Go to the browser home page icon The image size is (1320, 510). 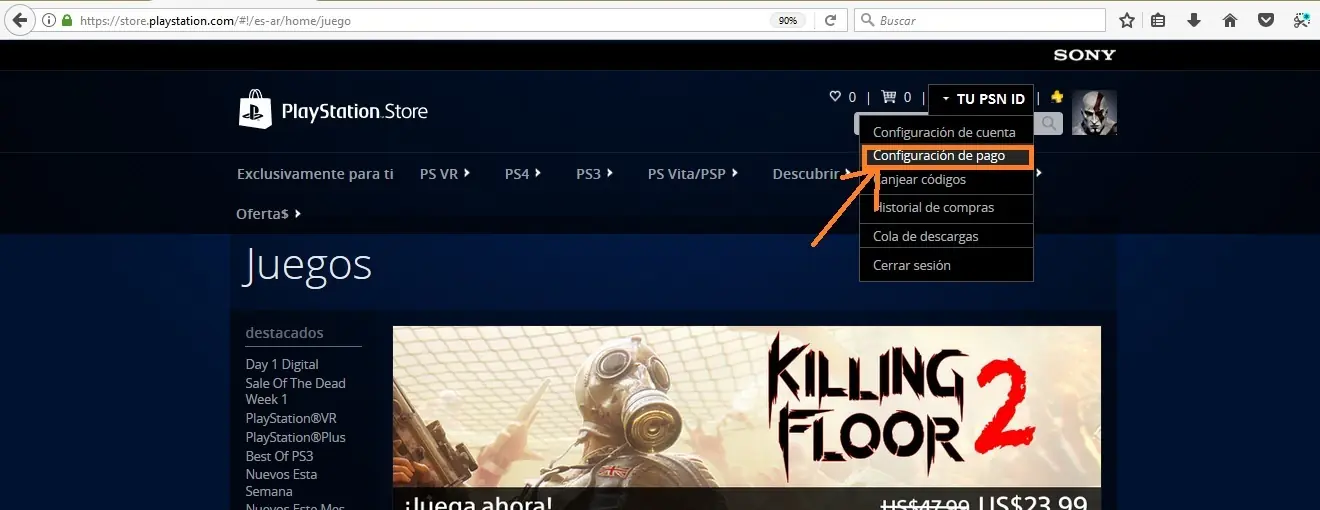1230,20
